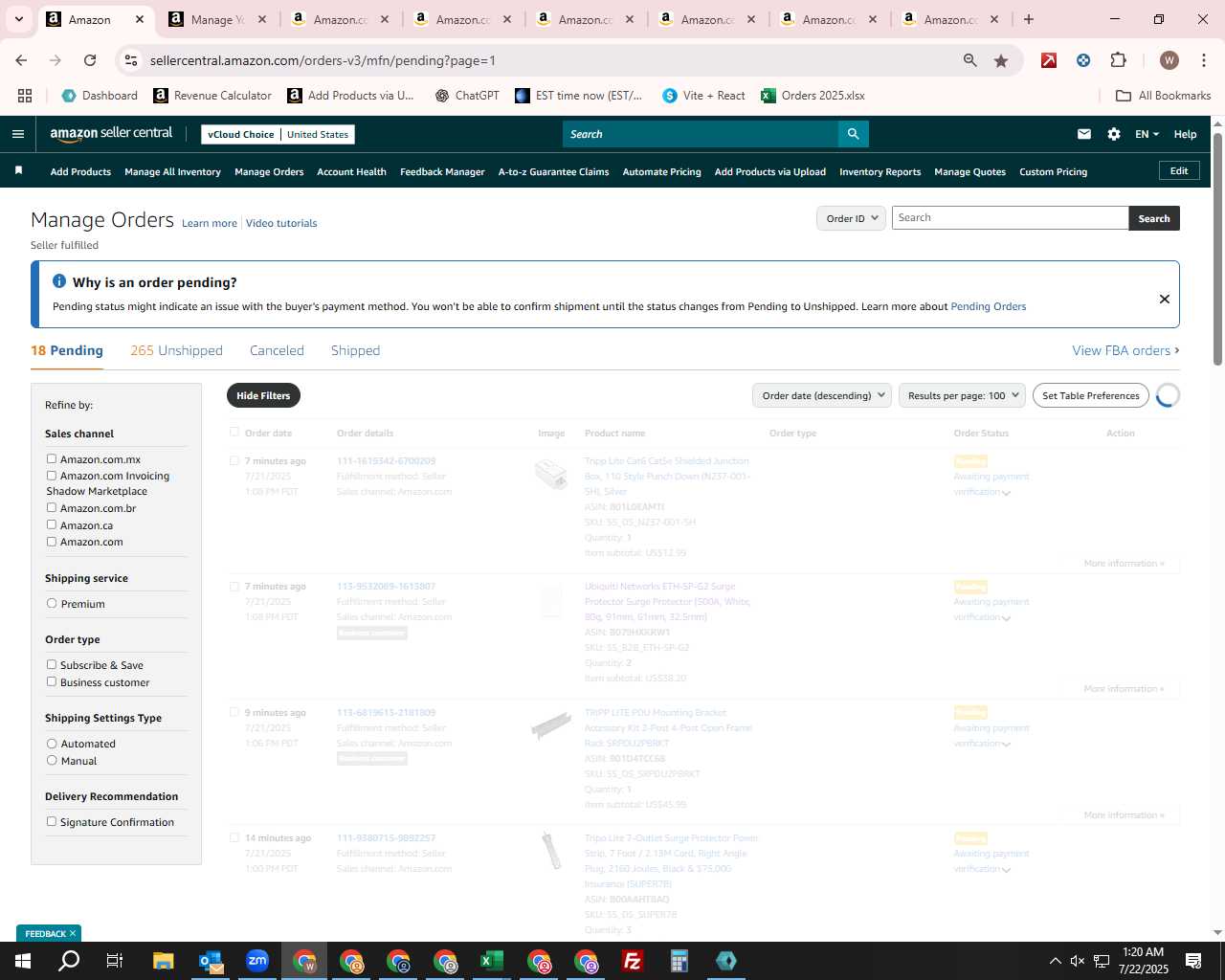This screenshot has width=1225, height=980.
Task: Select the Automated shipping settings radio
Action: pyautogui.click(x=52, y=744)
